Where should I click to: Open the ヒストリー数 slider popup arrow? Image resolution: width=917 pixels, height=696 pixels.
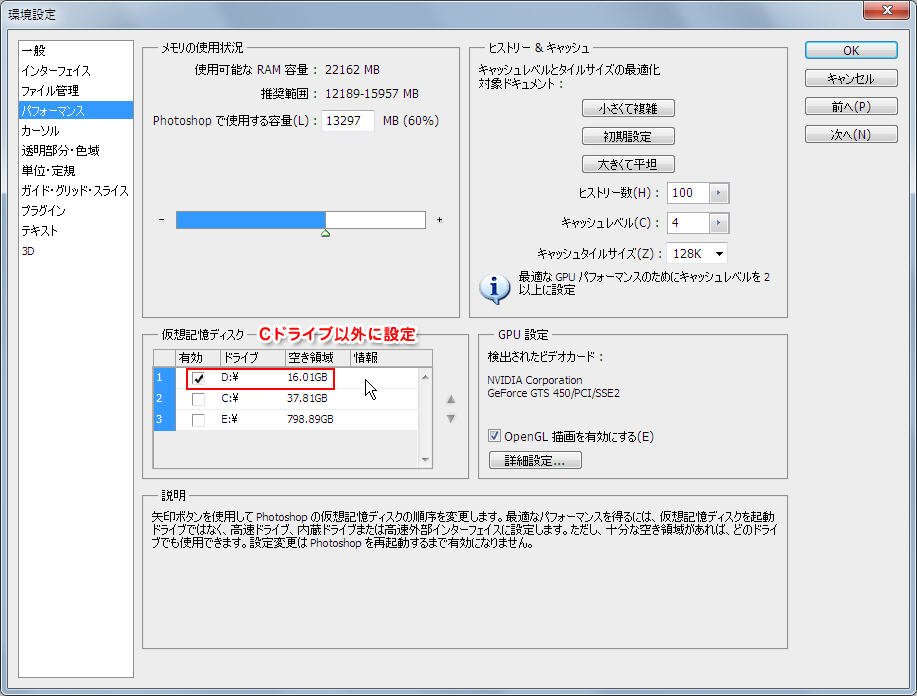point(719,192)
